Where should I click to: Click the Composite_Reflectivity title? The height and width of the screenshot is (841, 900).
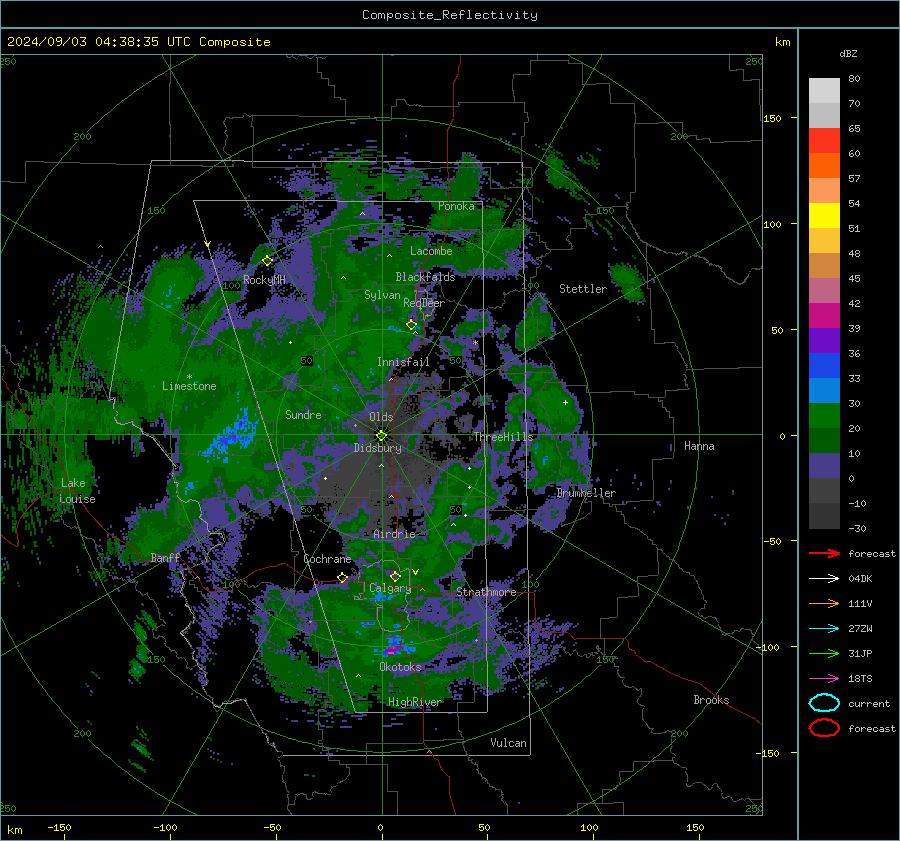tap(450, 15)
